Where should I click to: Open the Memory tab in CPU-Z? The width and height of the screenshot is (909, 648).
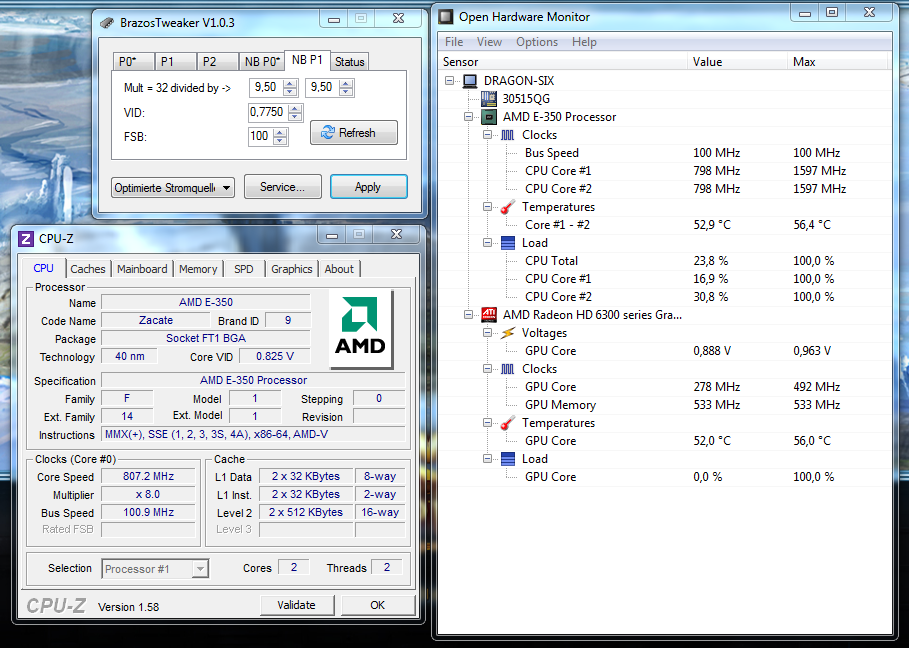tap(198, 269)
